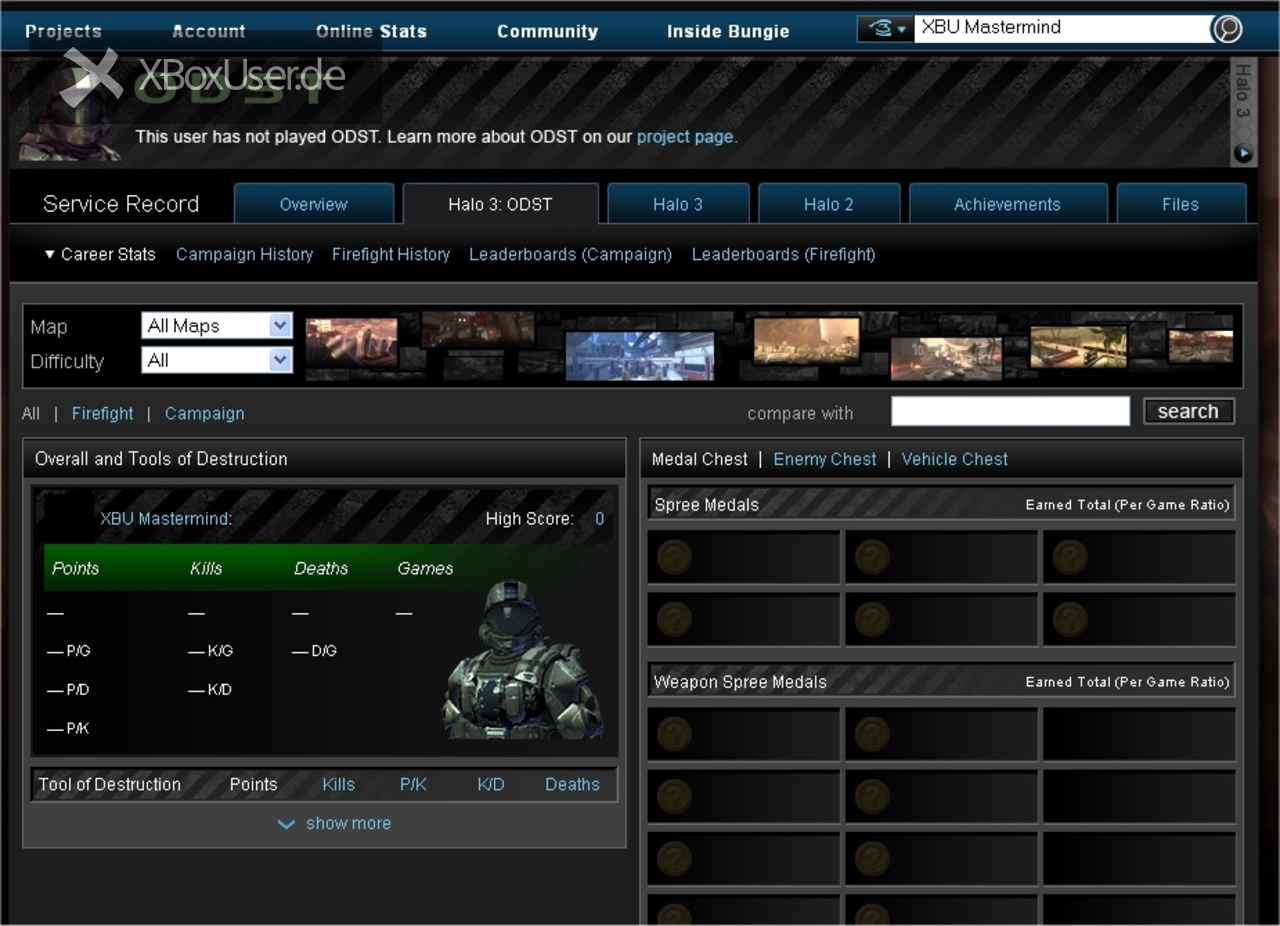Select the first map thumbnail in the banner
The height and width of the screenshot is (926, 1280).
point(351,342)
